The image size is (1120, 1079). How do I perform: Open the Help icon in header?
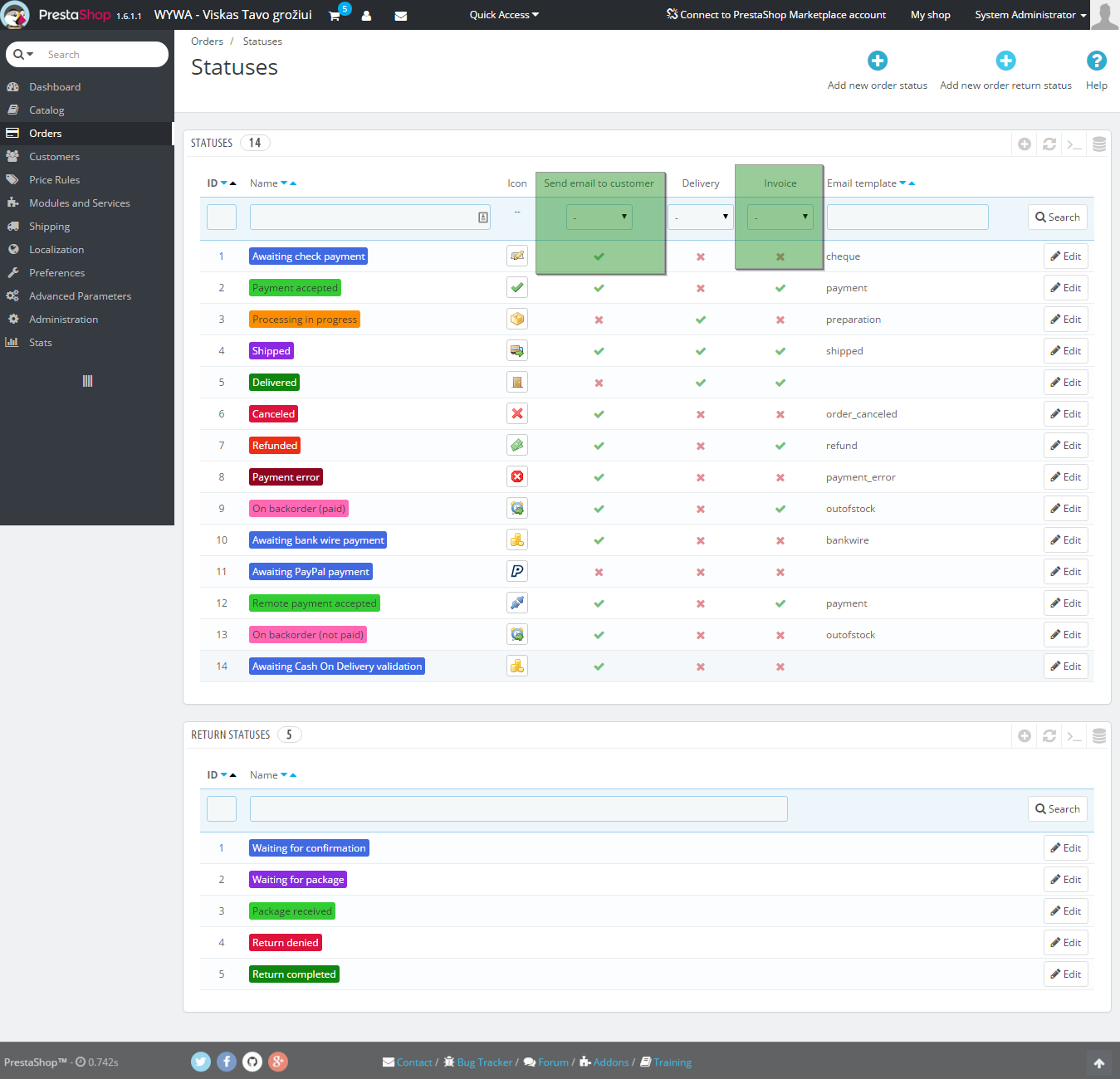tap(1096, 61)
